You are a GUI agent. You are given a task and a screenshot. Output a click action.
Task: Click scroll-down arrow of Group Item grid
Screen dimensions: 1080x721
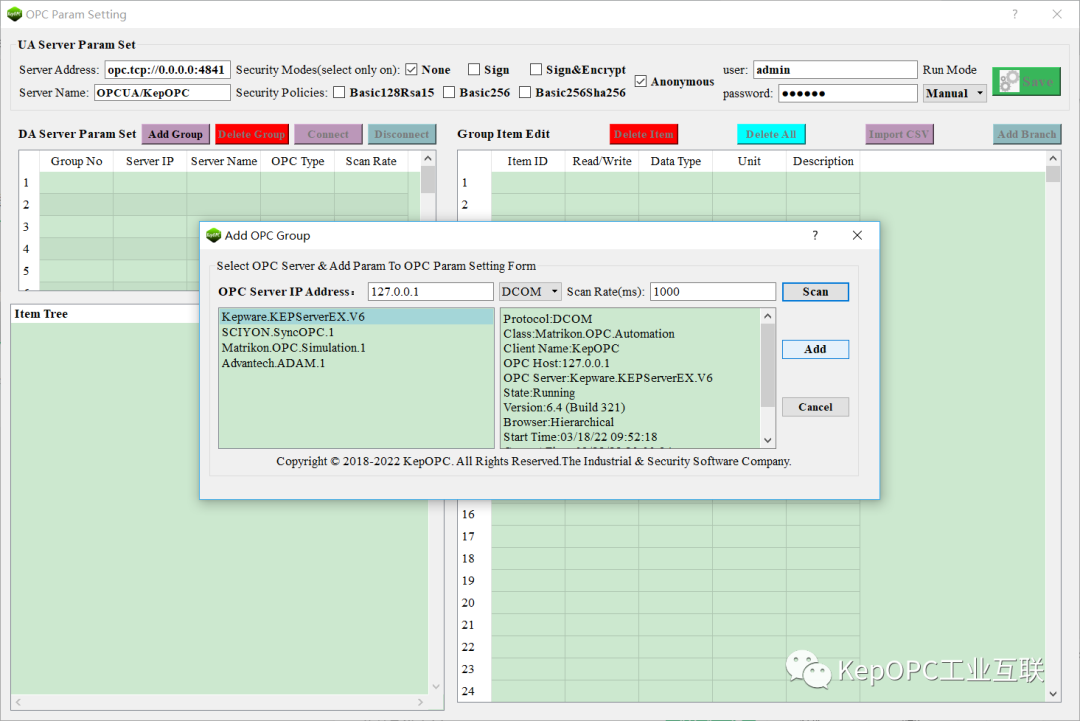tap(1052, 694)
